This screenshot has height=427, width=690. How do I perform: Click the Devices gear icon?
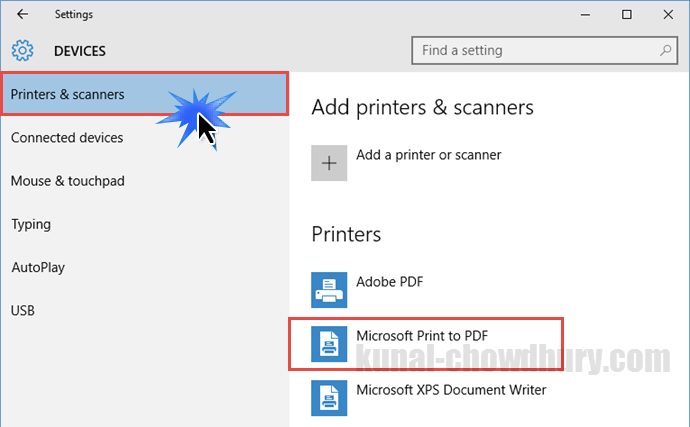click(x=22, y=51)
